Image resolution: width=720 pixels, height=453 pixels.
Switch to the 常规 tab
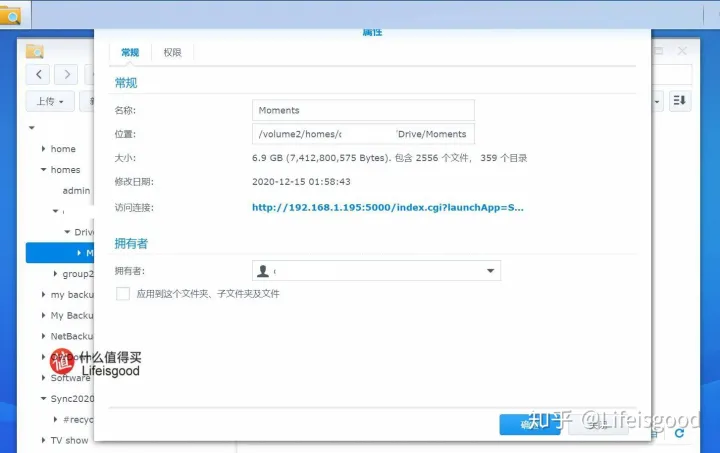(x=130, y=52)
